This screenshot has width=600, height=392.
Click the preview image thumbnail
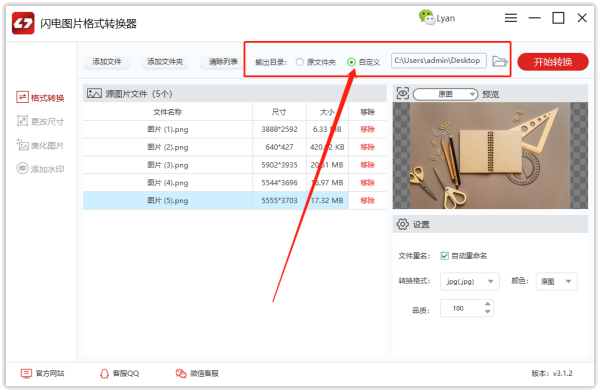click(490, 155)
